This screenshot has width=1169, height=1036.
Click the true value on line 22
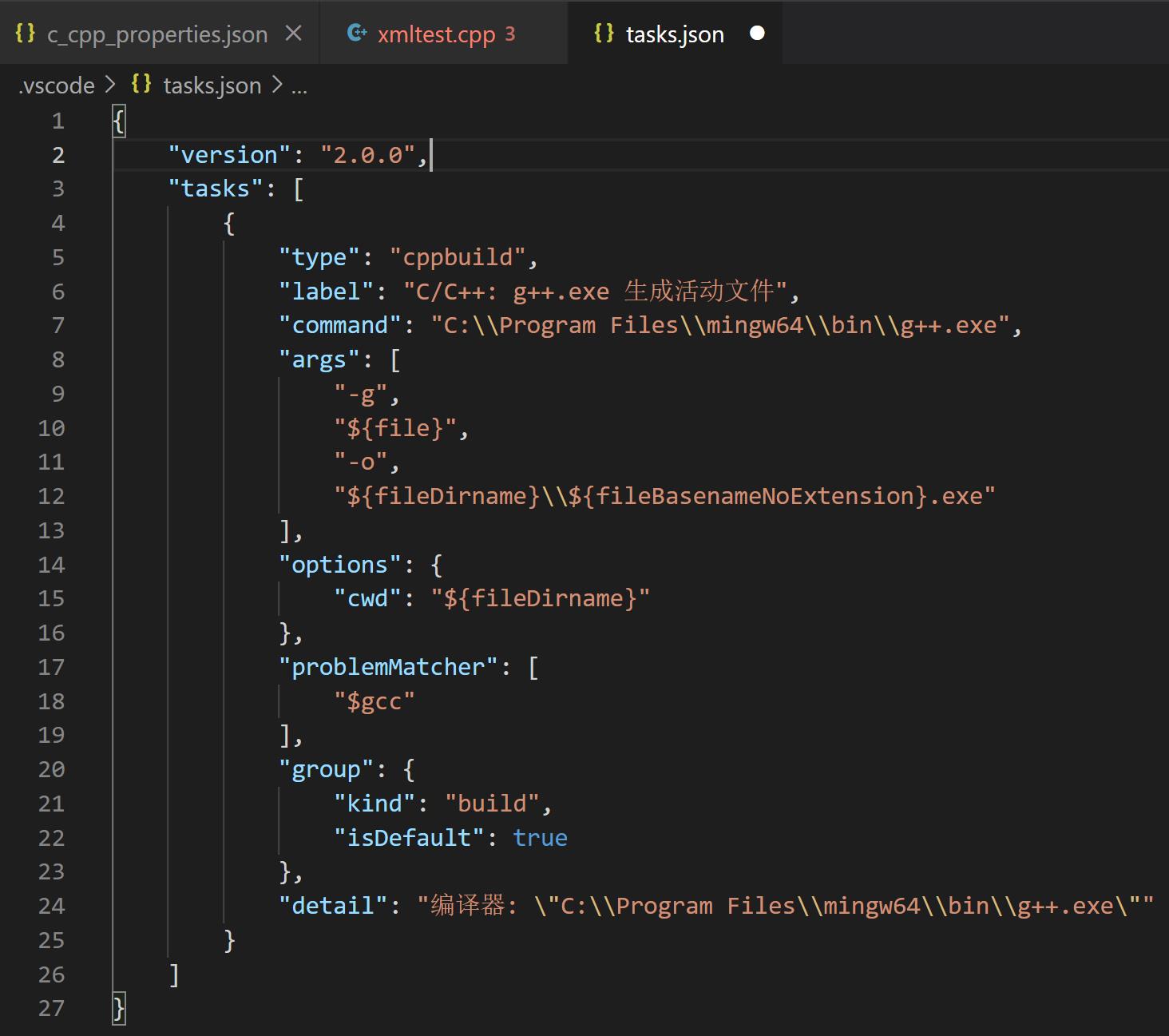click(541, 838)
